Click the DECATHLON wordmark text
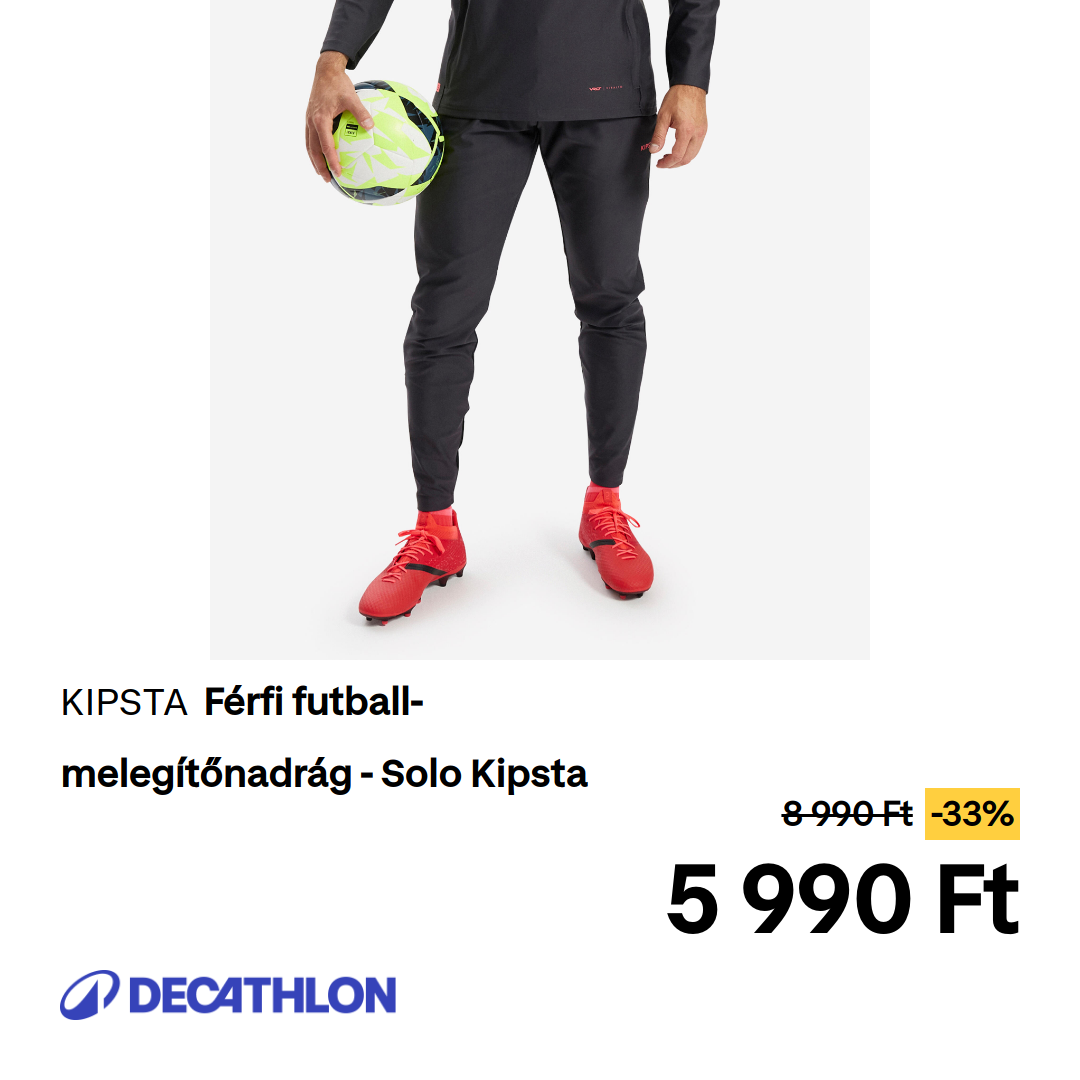 click(x=262, y=995)
